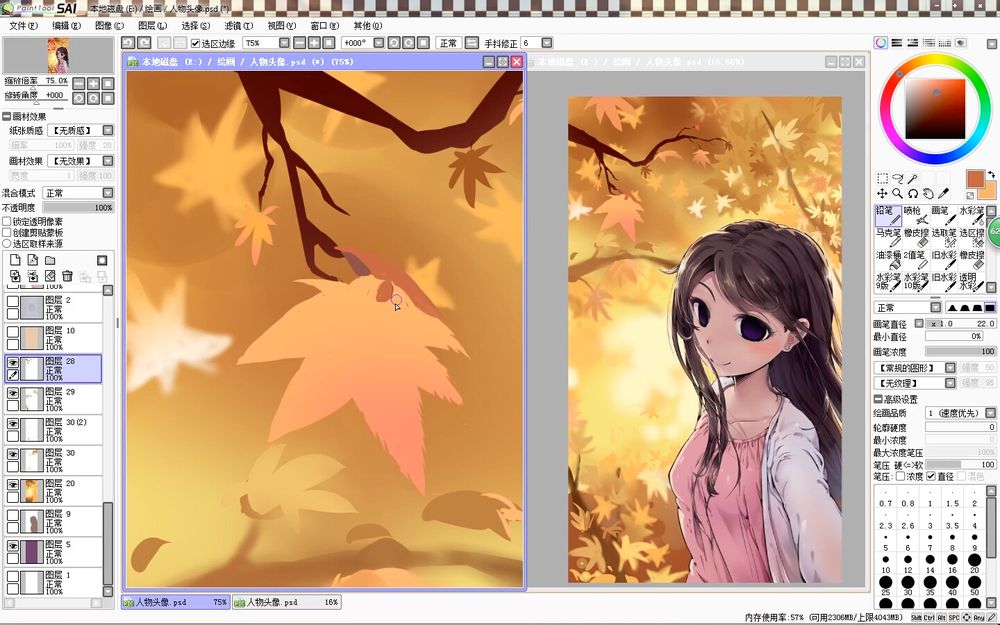This screenshot has height=625, width=1000.
Task: Toggle the 直径 pressure checkbox
Action: (931, 476)
